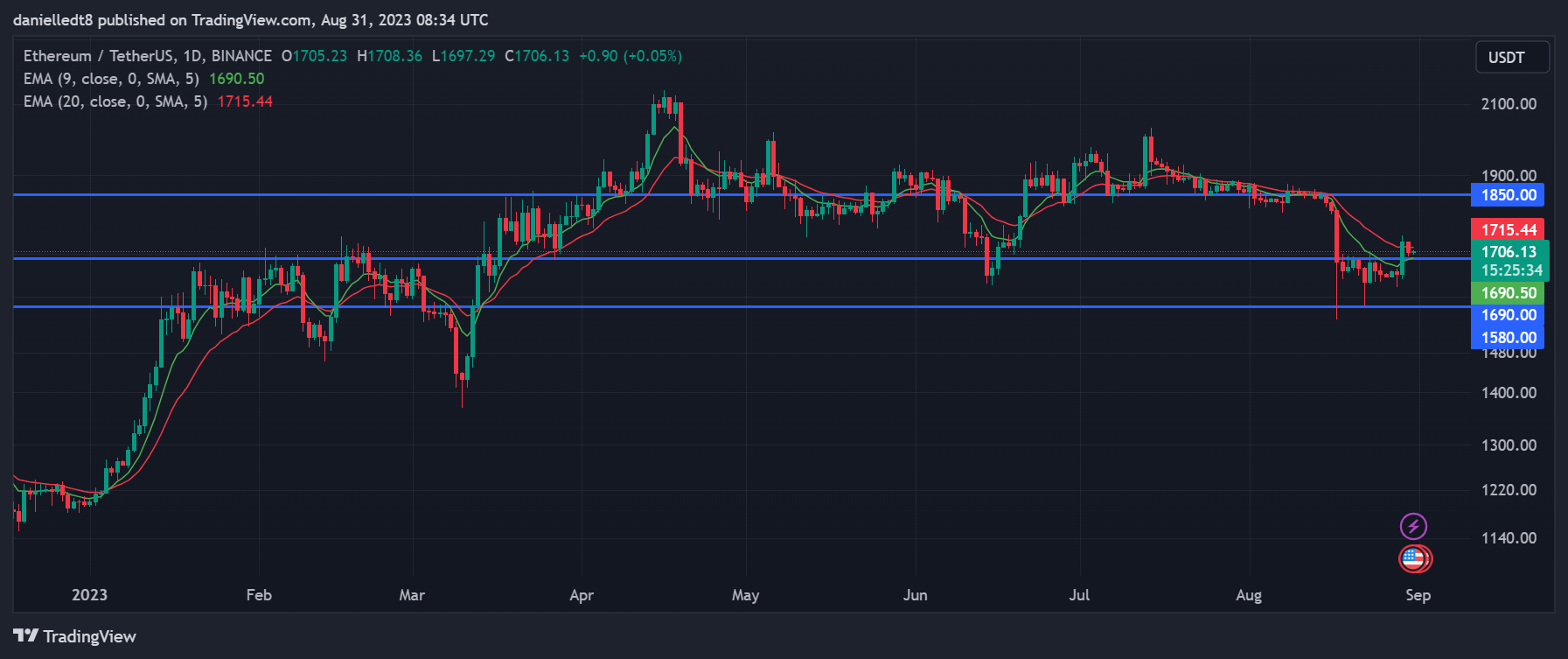Click the green 1690.50 EMA price label
This screenshot has width=1568, height=659.
(1508, 293)
